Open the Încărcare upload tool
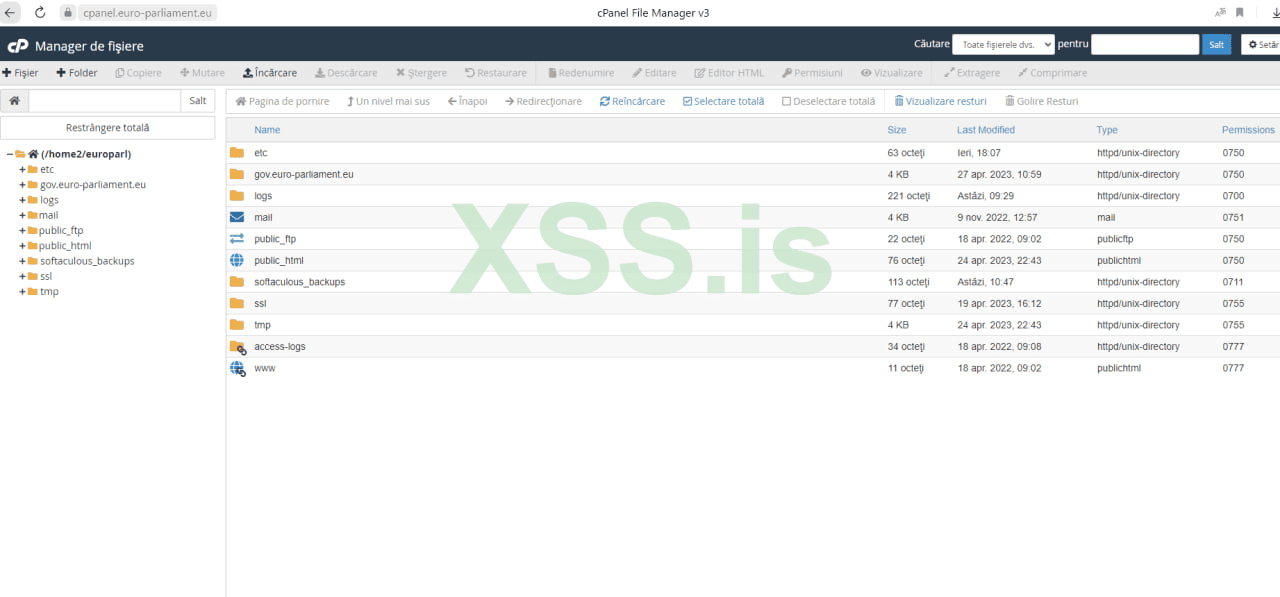Screen dimensions: 1280x597 [x=270, y=73]
